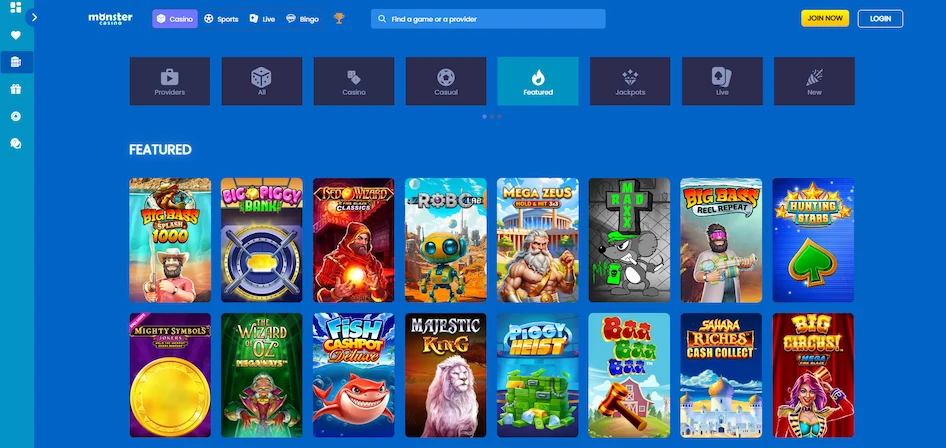Open Hunting Stars game

813,240
